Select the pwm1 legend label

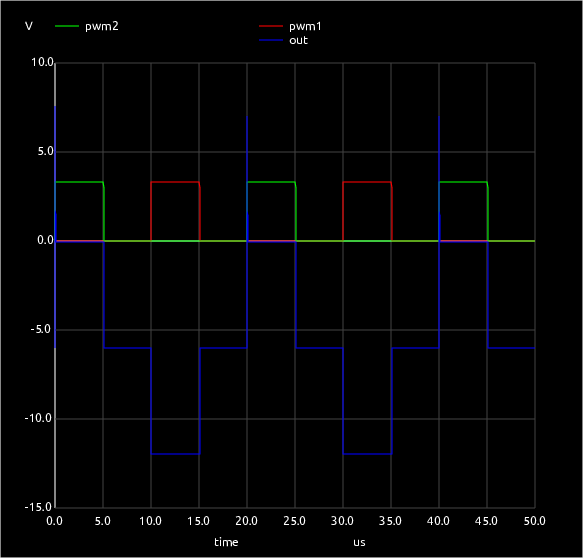click(305, 26)
